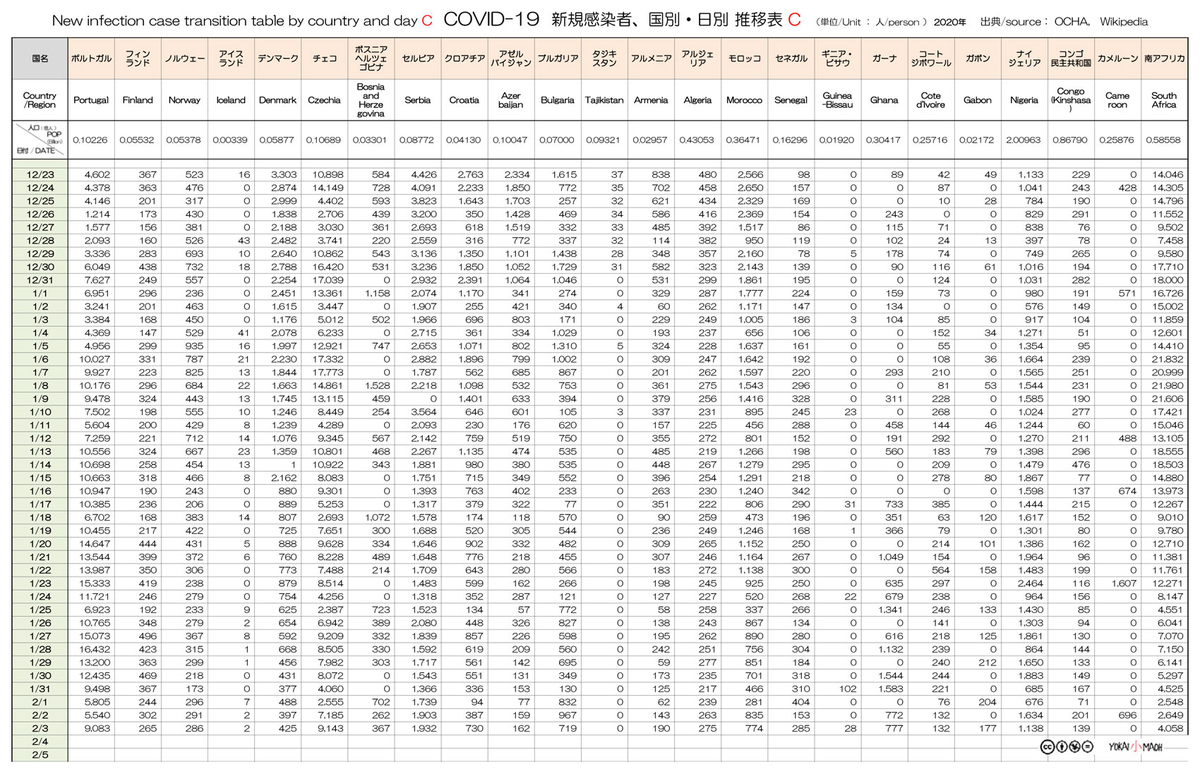Screen dimensions: 1200x769
Task: Select the 'Cote d'Ivoire' column header
Action: click(930, 101)
